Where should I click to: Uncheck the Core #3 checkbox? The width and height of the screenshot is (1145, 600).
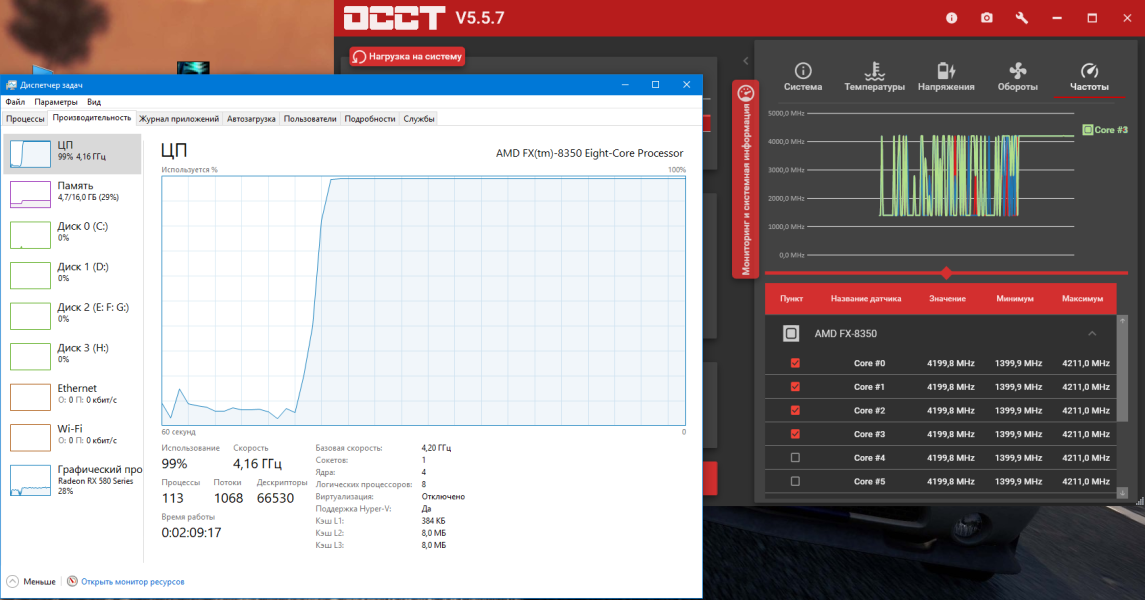(795, 434)
